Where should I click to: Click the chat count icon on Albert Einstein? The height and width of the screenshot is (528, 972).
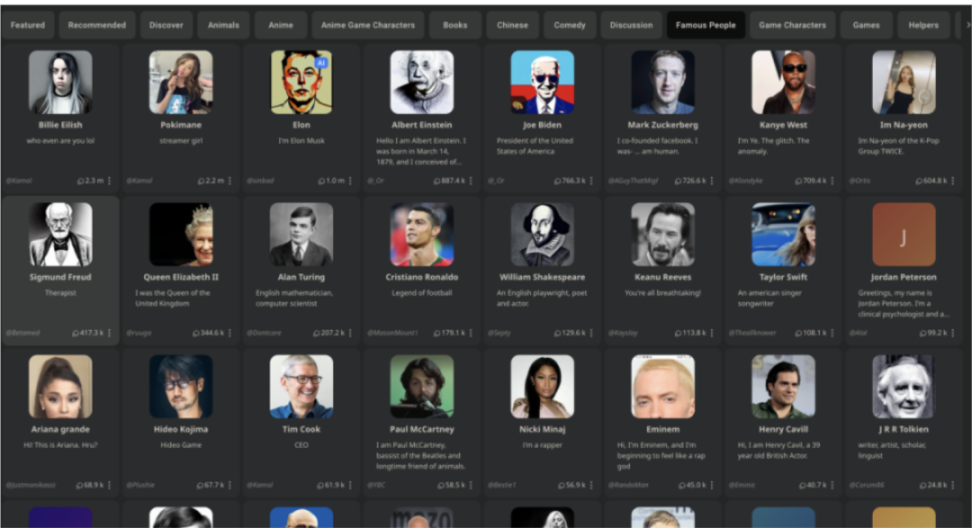pos(437,181)
